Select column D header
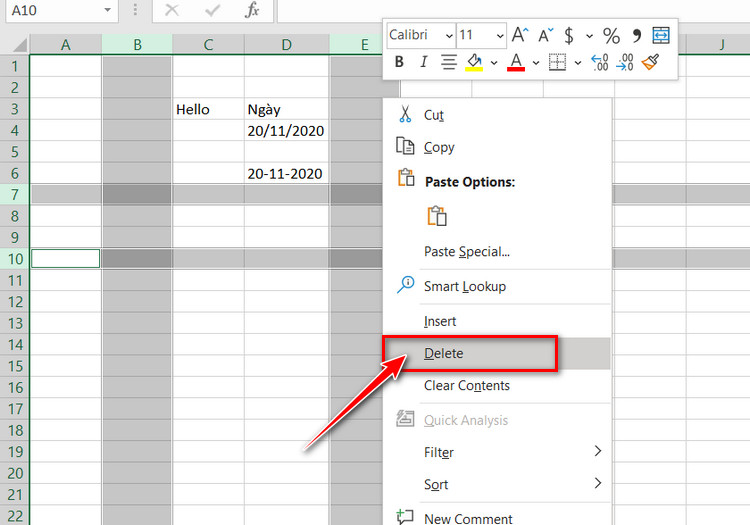 click(x=287, y=45)
